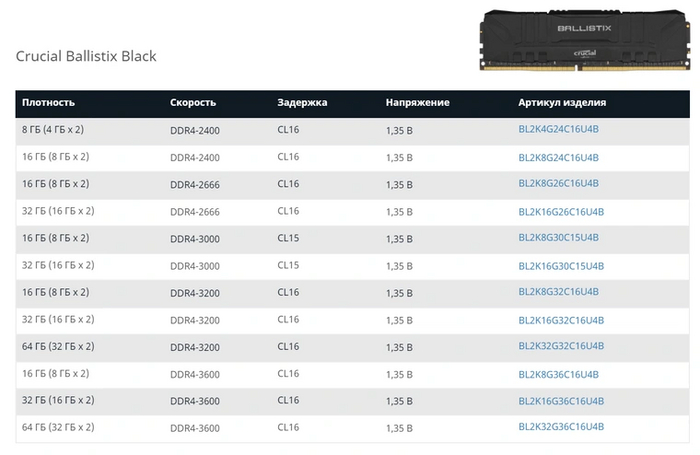This screenshot has width=700, height=455.
Task: Open the BL2K16G30C15U4B product link
Action: 561,266
